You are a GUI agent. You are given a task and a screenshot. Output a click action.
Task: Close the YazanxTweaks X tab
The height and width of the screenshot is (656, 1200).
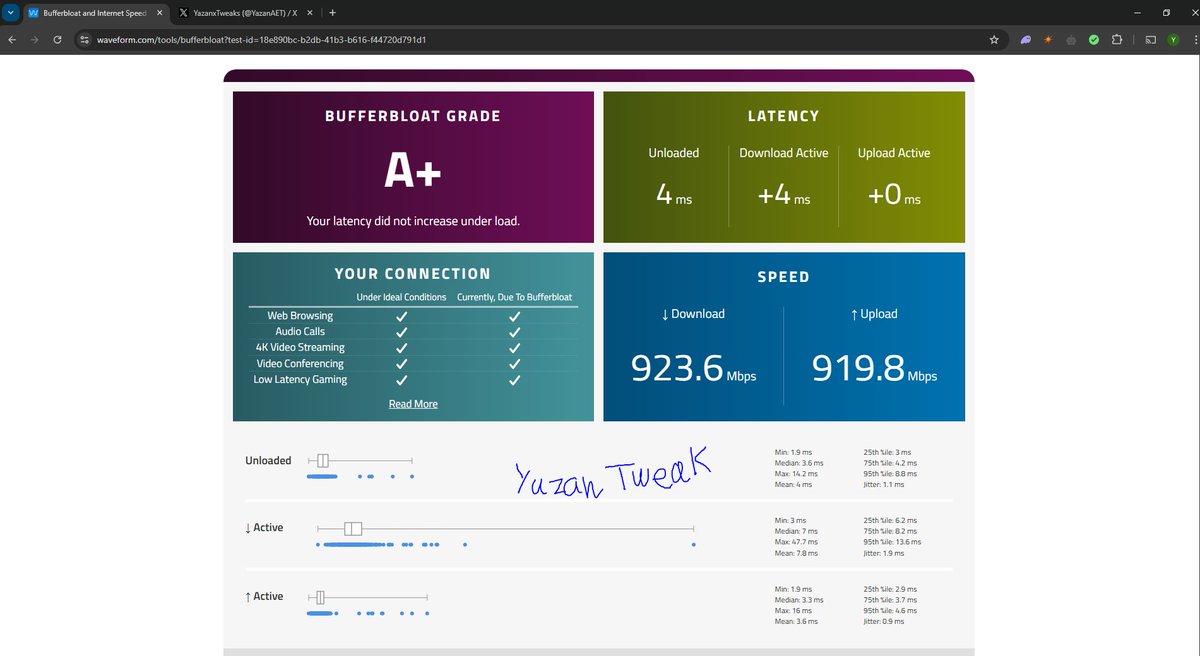point(308,13)
